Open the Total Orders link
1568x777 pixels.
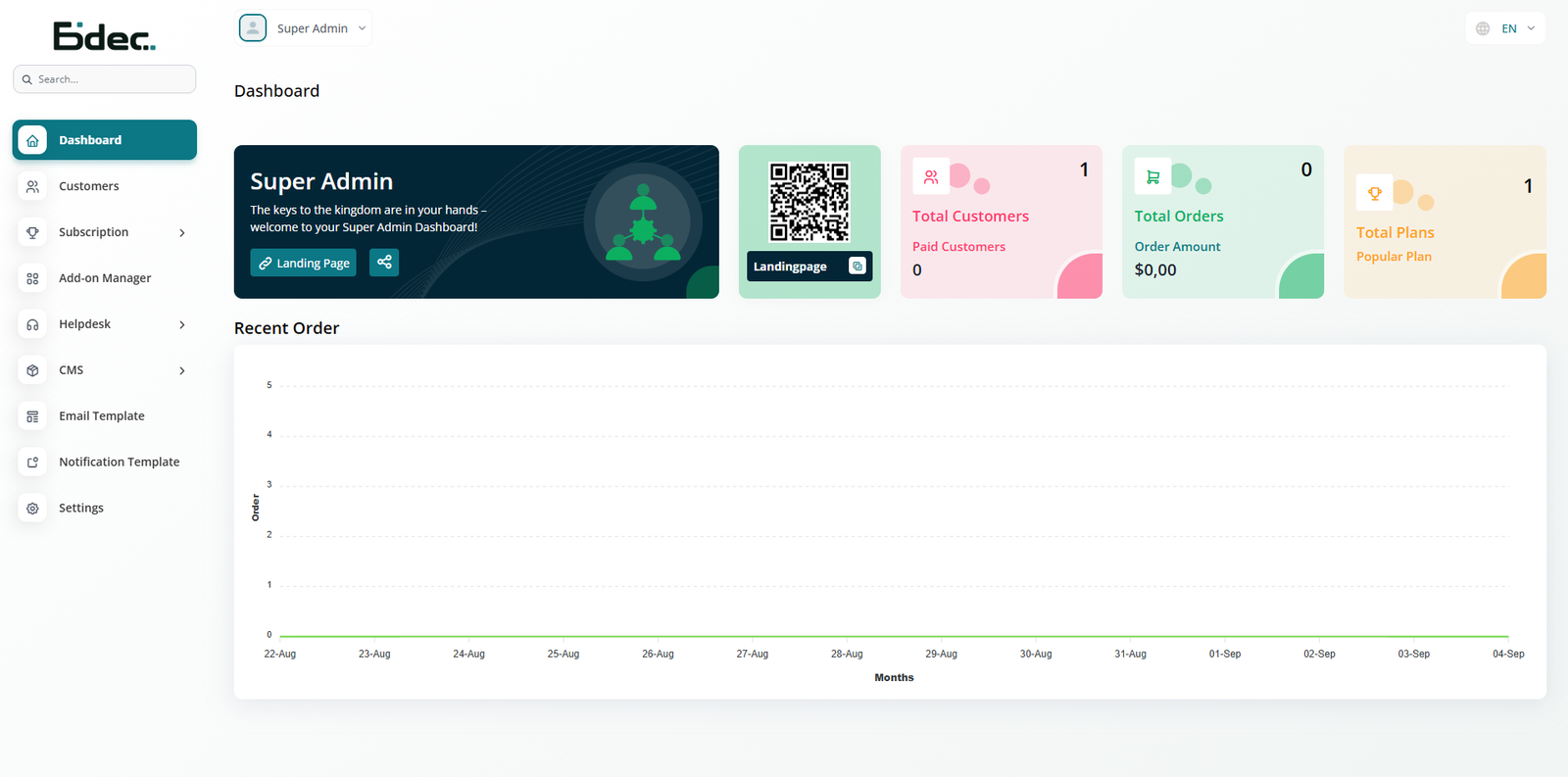[x=1178, y=217]
